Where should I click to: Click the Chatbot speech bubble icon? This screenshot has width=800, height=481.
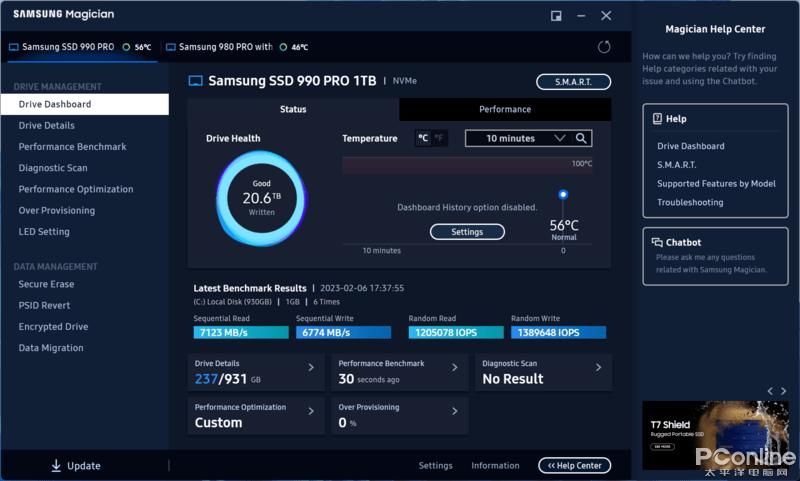tap(657, 242)
